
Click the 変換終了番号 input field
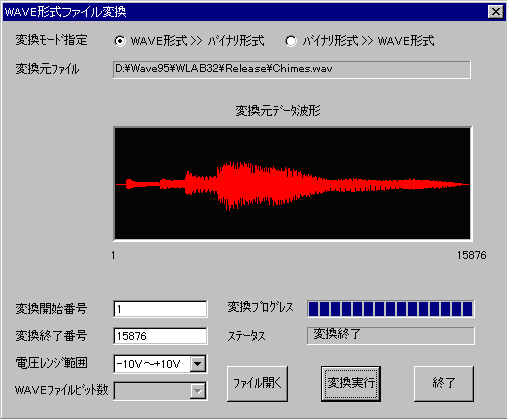point(160,336)
